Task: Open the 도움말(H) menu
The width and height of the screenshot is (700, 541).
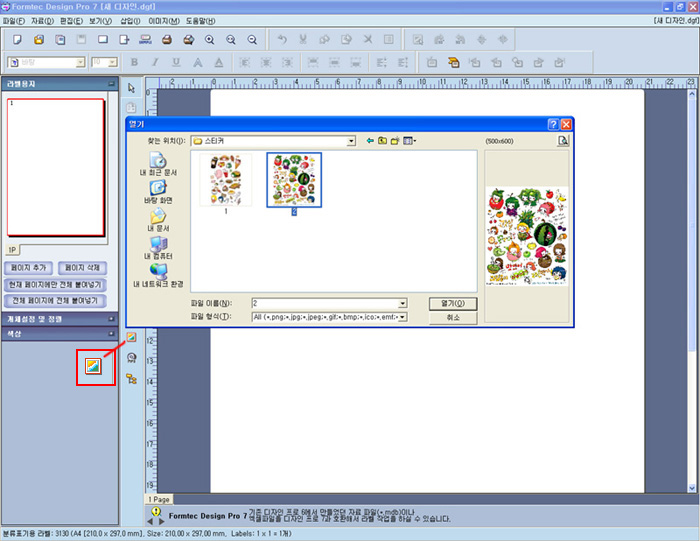Action: tap(200, 21)
